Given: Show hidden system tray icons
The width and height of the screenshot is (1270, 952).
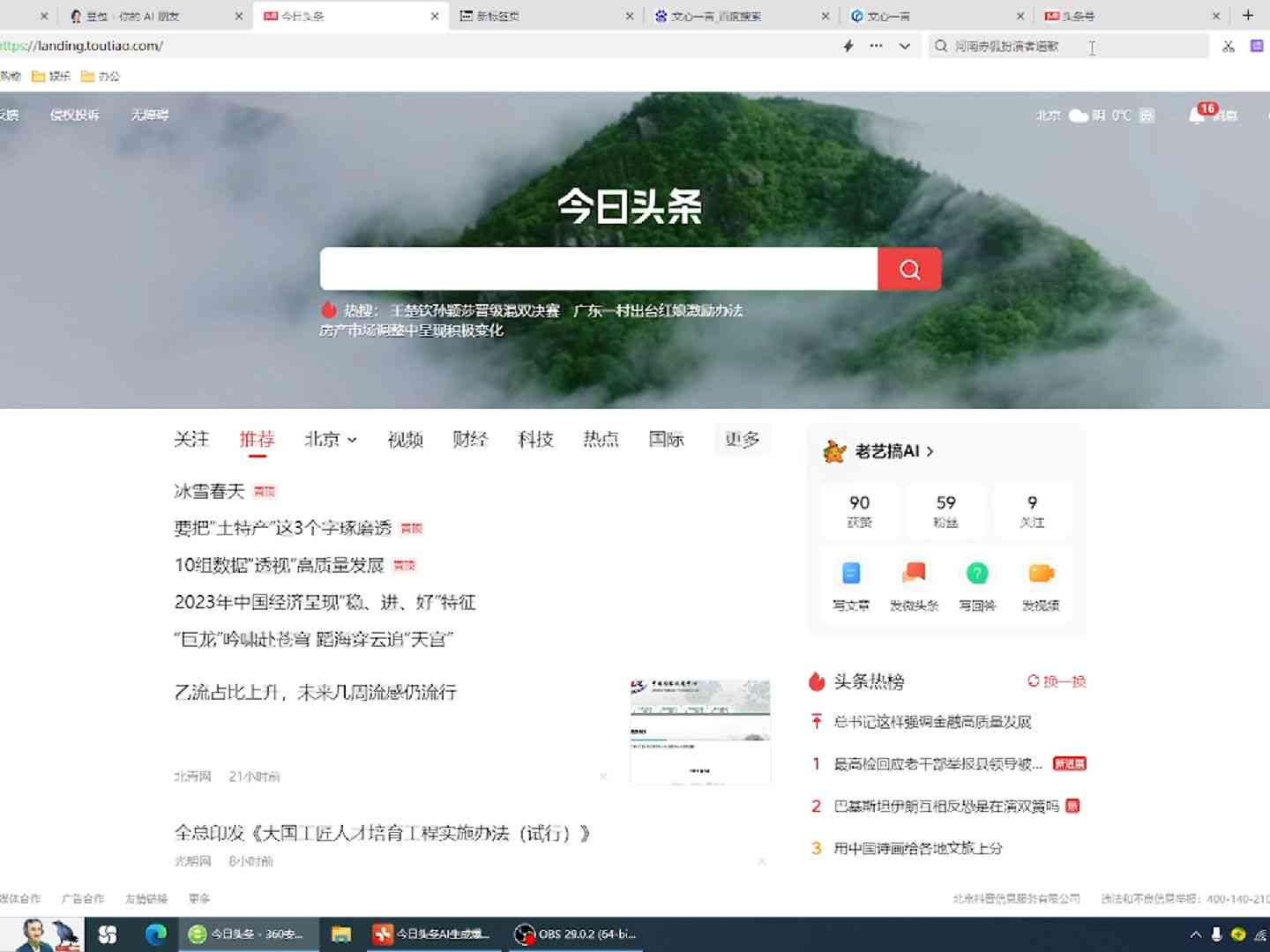Looking at the screenshot, I should (x=1196, y=934).
